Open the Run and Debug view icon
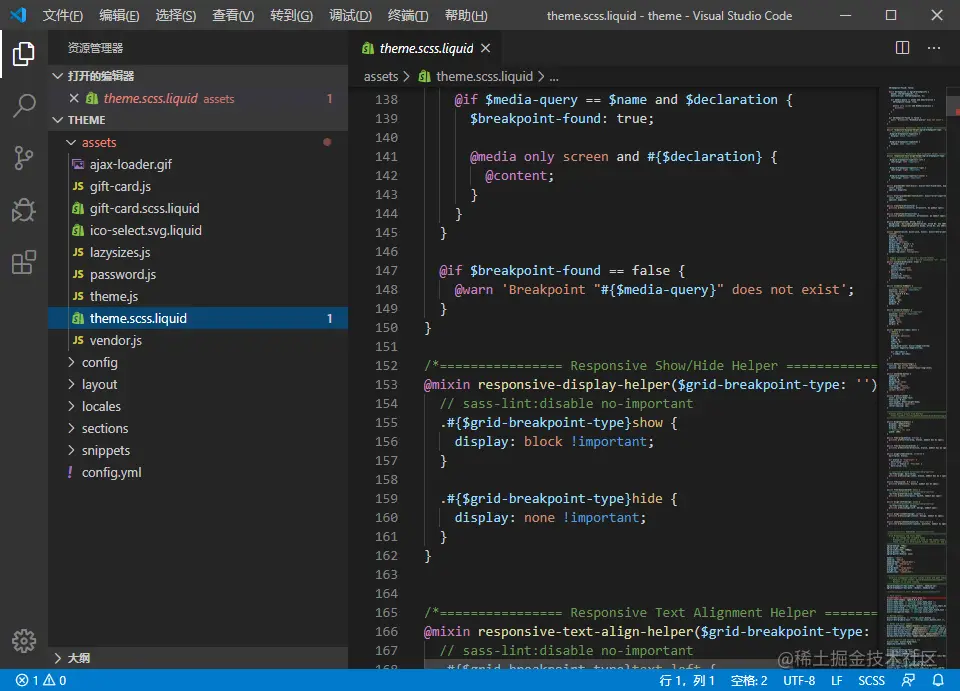Viewport: 960px width, 691px height. click(24, 210)
